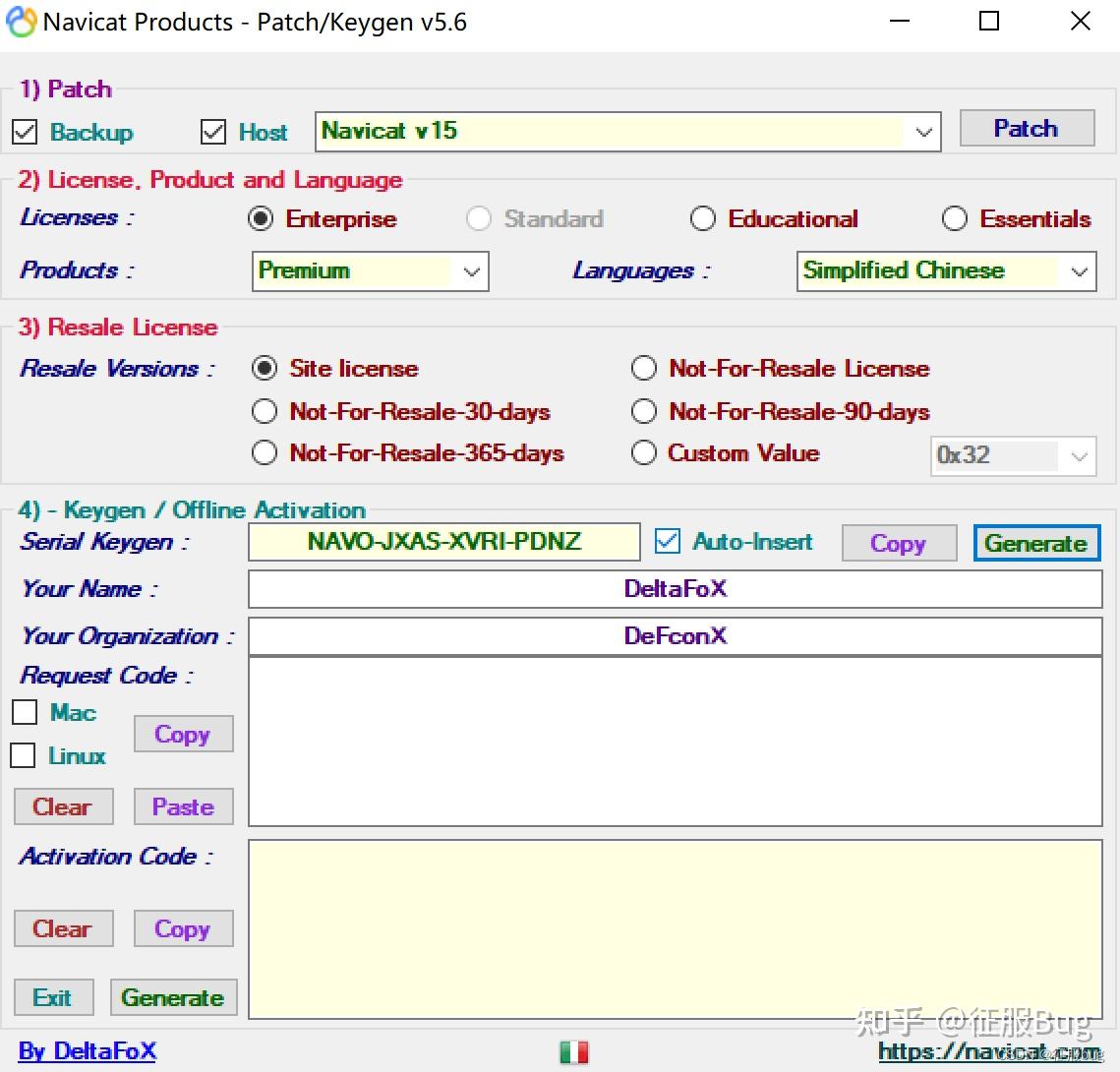The width and height of the screenshot is (1120, 1072).
Task: Uncheck the Backup checkbox
Action: coord(25,132)
